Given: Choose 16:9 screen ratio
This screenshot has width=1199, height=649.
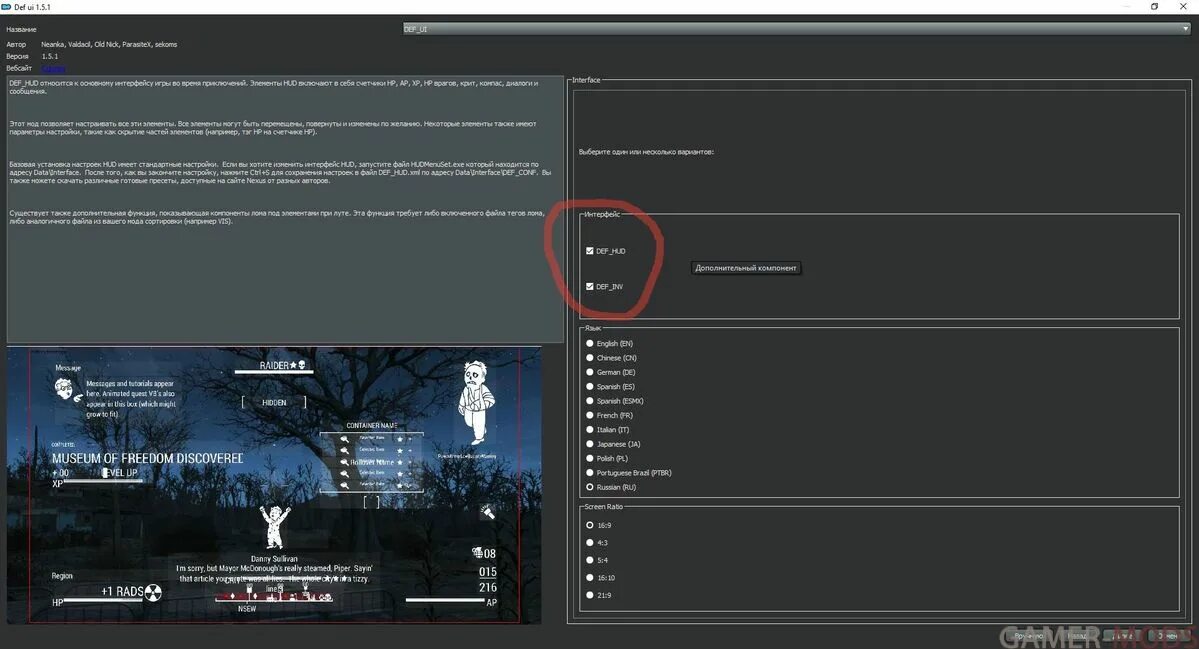Looking at the screenshot, I should click(x=590, y=525).
